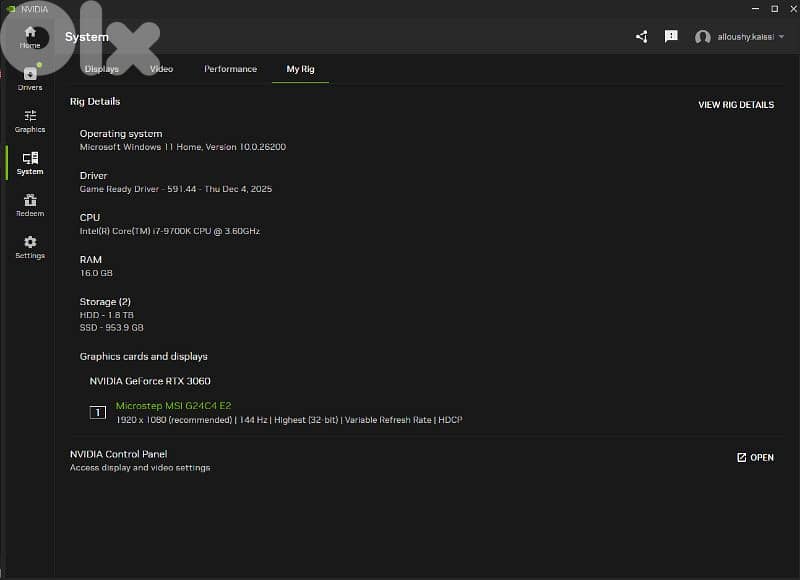Select the numbered display monitor icon

[x=97, y=413]
